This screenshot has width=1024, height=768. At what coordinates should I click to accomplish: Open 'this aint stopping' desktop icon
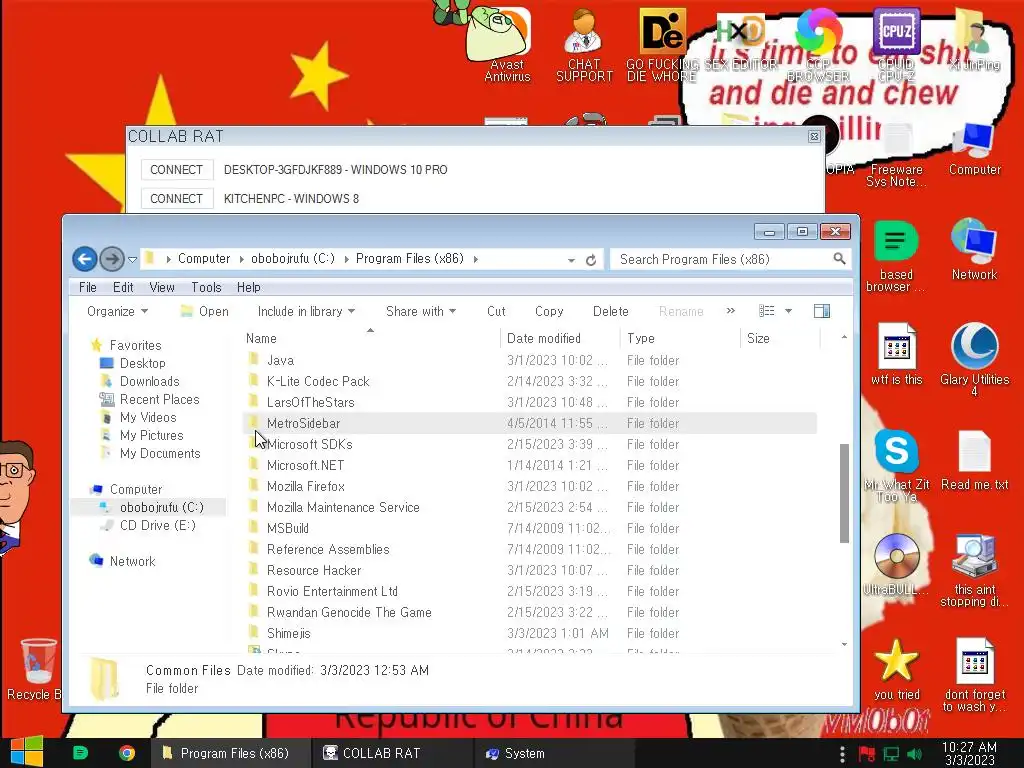click(x=974, y=571)
